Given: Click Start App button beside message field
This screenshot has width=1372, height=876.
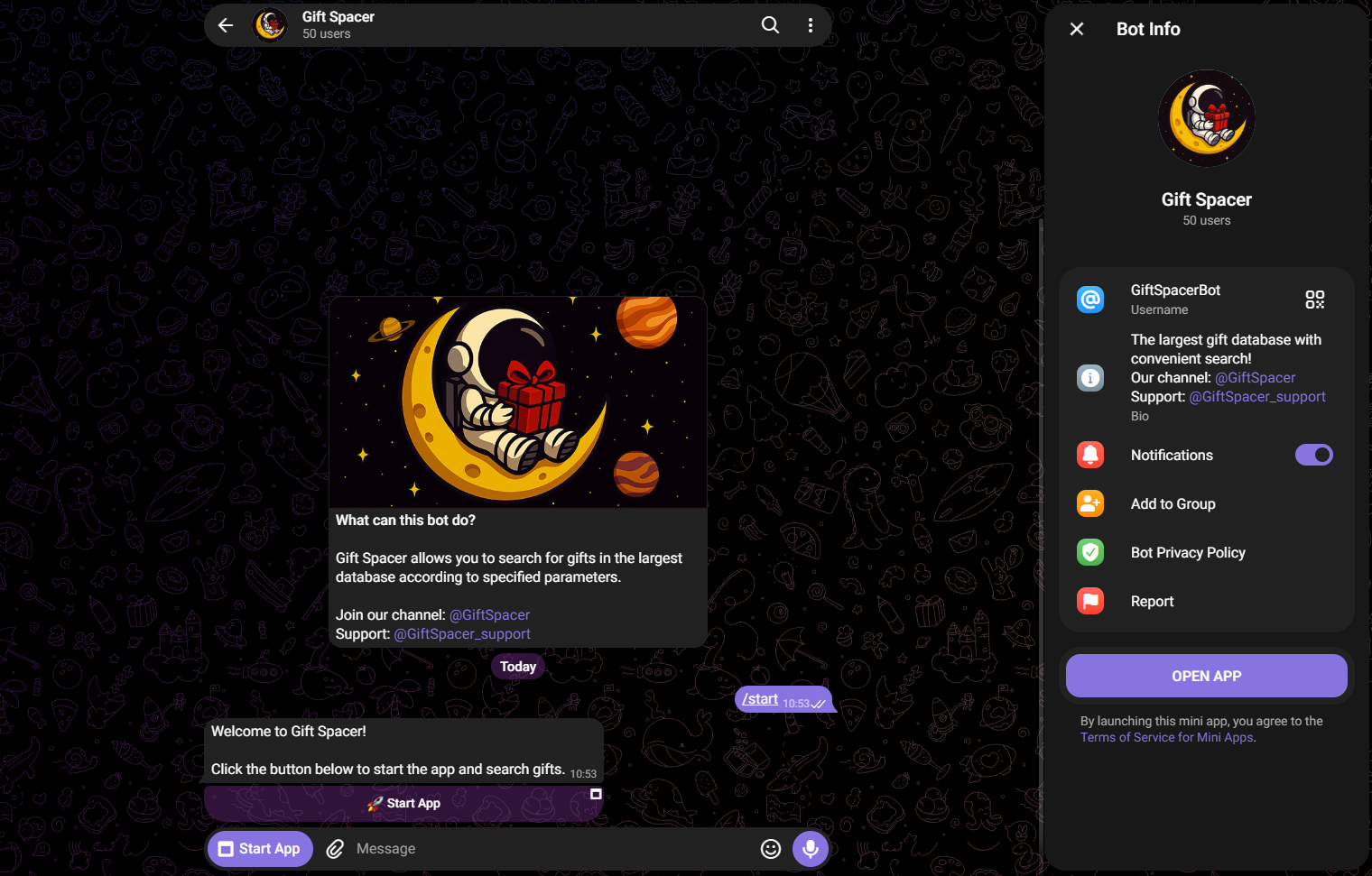Looking at the screenshot, I should point(260,849).
